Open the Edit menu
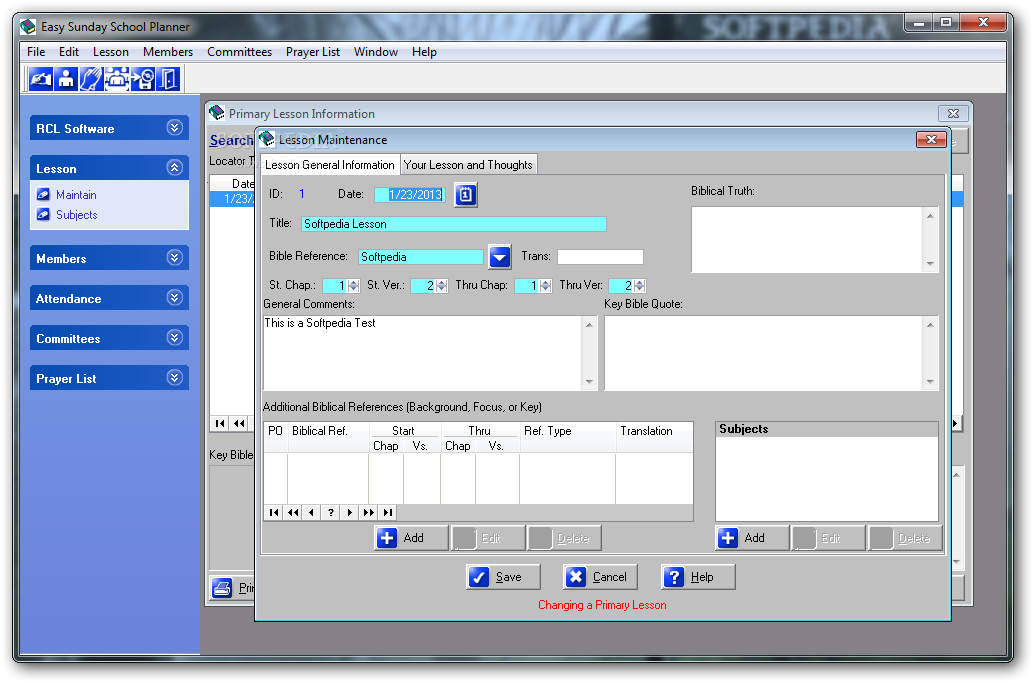Image resolution: width=1034 pixels, height=683 pixels. coord(69,52)
